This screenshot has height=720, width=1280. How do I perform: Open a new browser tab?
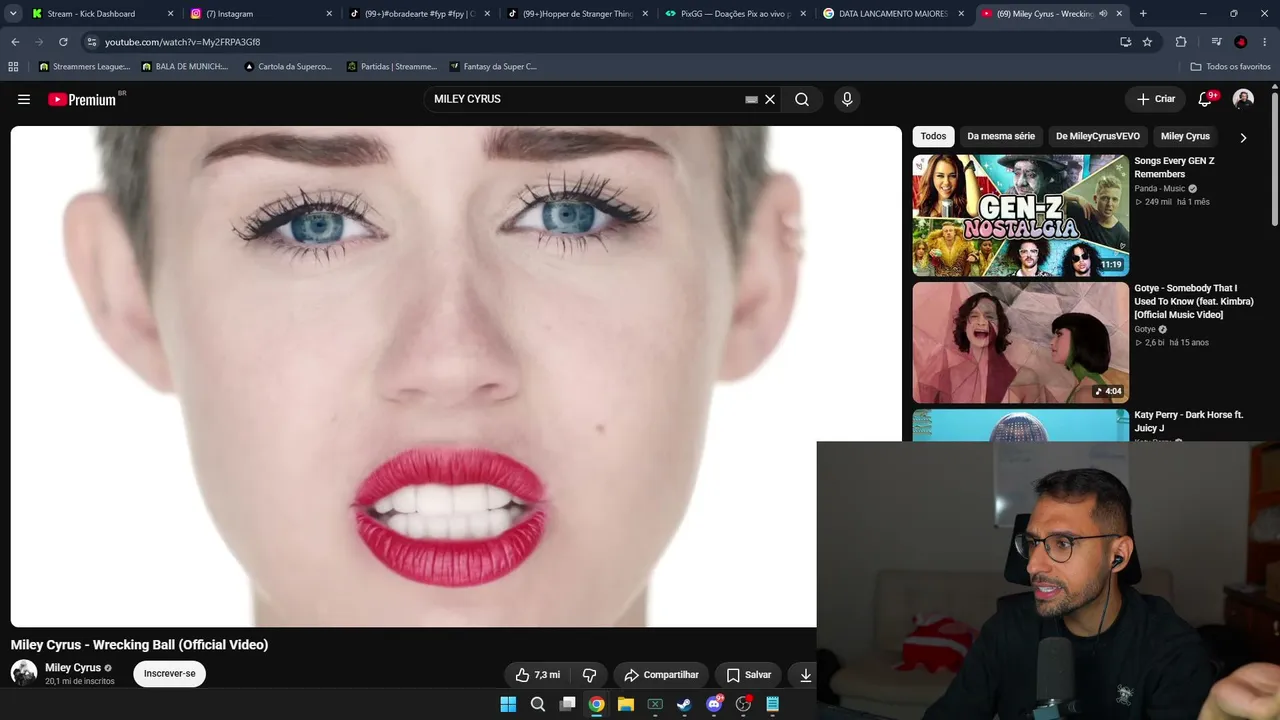tap(1143, 14)
